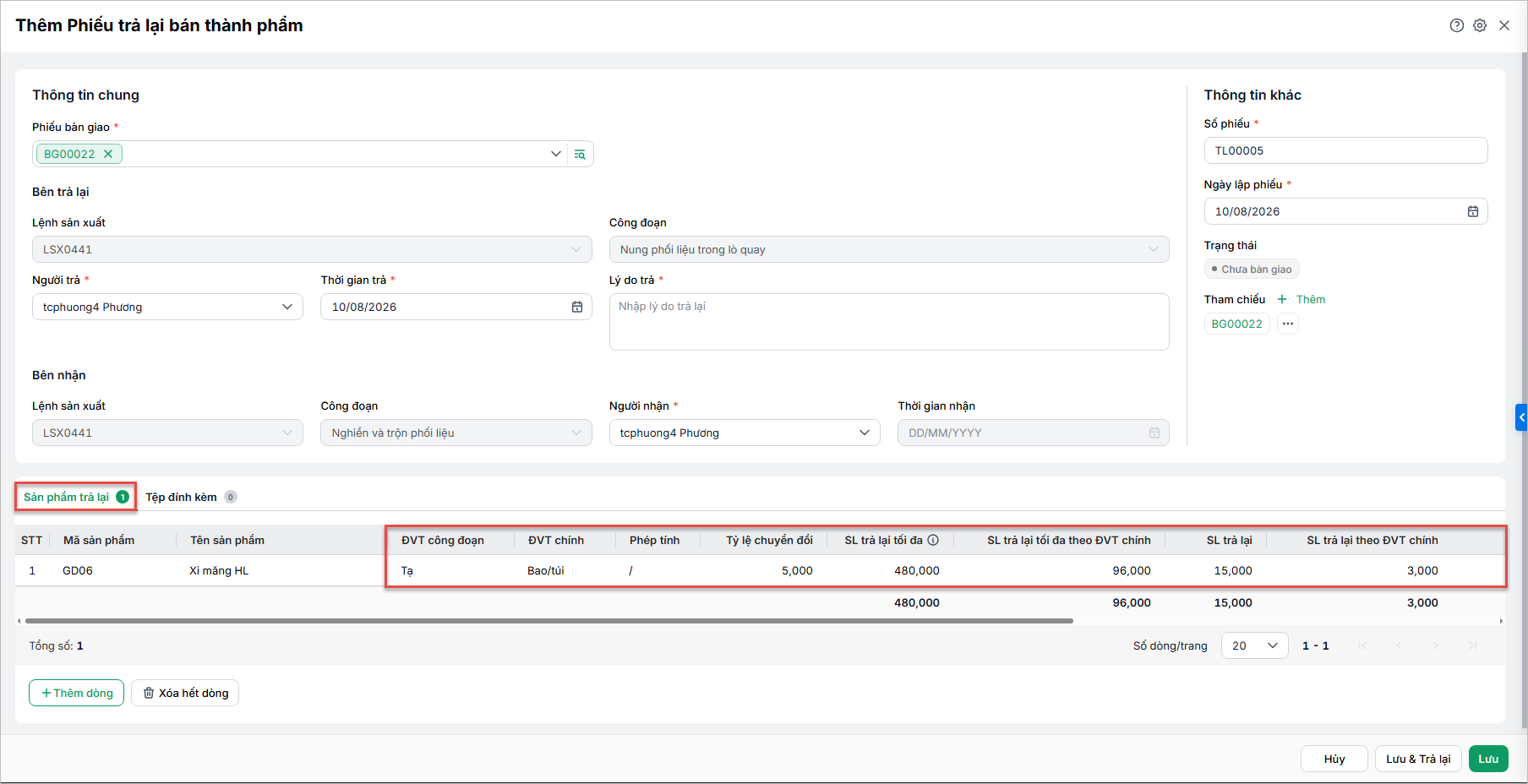The image size is (1528, 784).
Task: Click the Ngày lập phiếu date field
Action: [x=1345, y=211]
